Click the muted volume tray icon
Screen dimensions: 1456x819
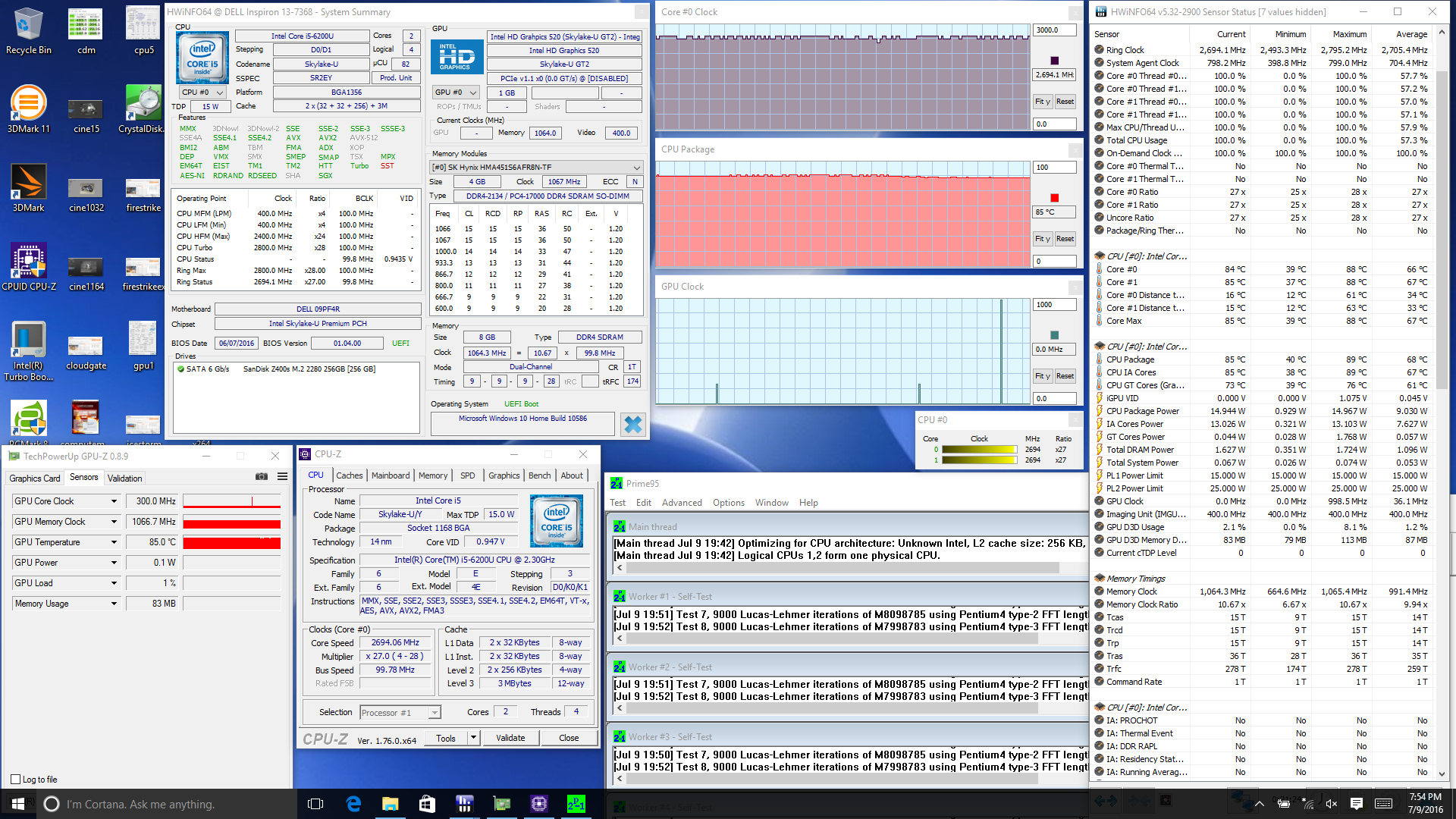1332,804
